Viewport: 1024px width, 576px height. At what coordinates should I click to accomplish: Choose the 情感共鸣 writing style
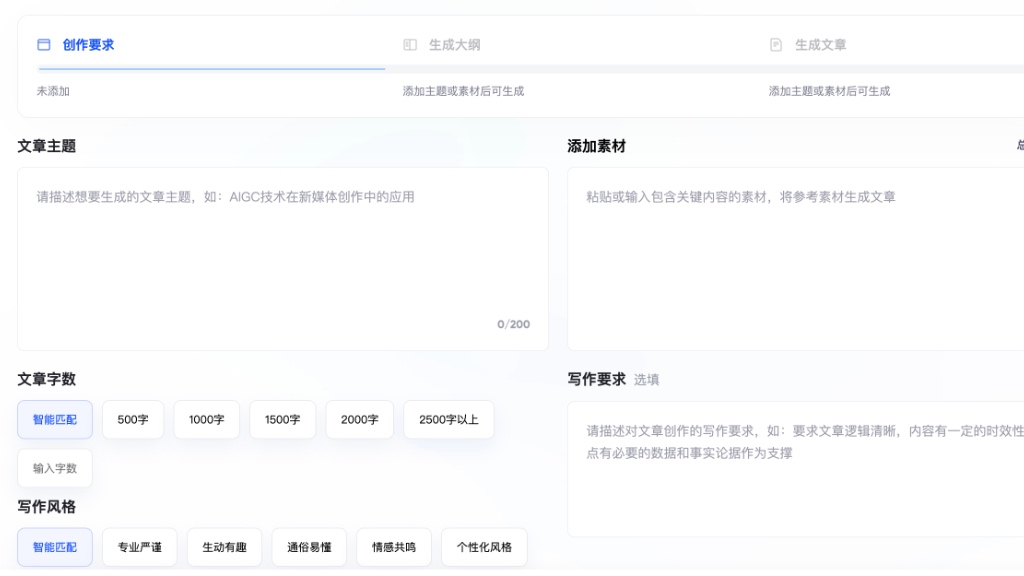394,547
